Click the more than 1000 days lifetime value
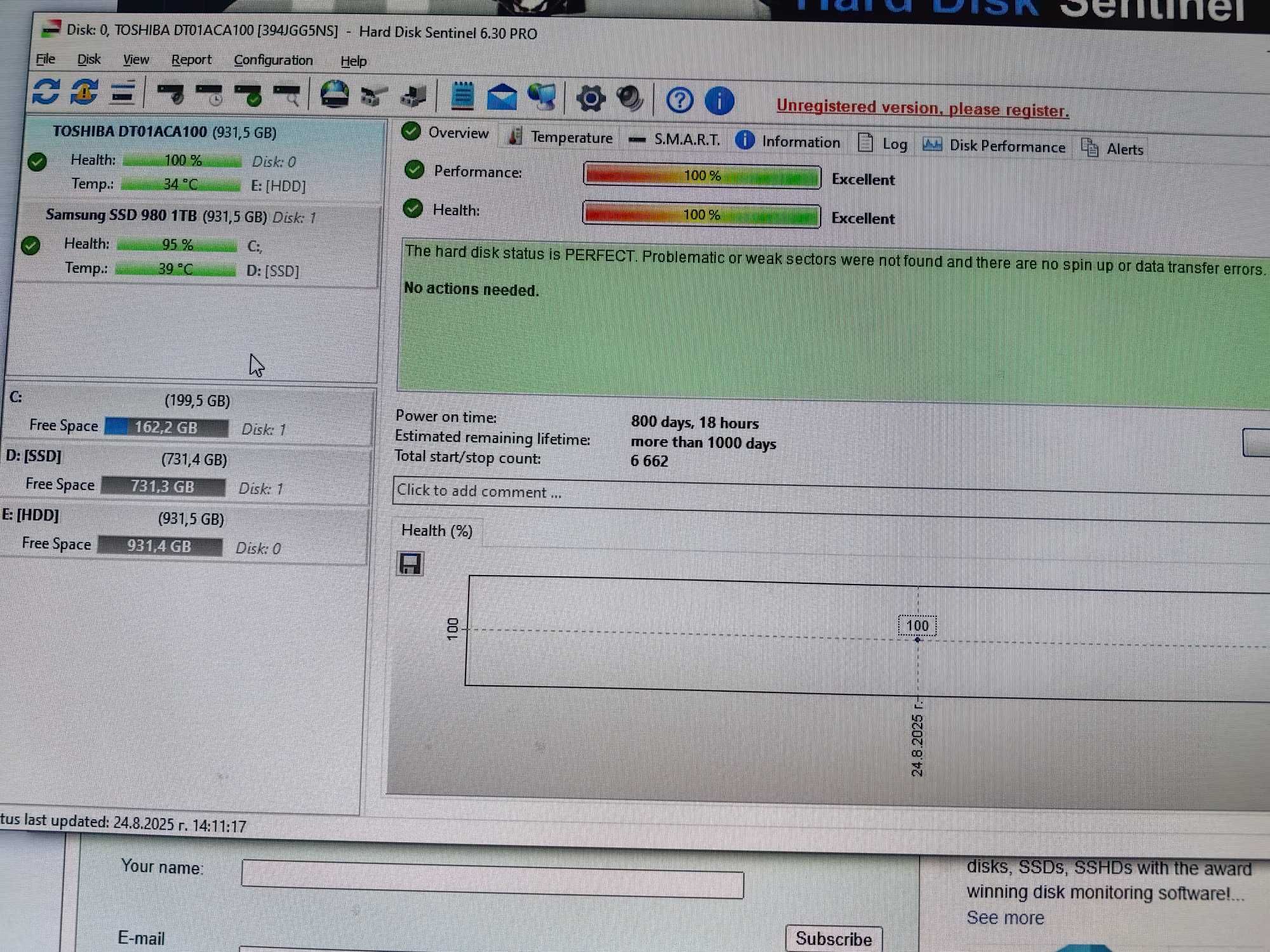The width and height of the screenshot is (1270, 952). pyautogui.click(x=703, y=442)
